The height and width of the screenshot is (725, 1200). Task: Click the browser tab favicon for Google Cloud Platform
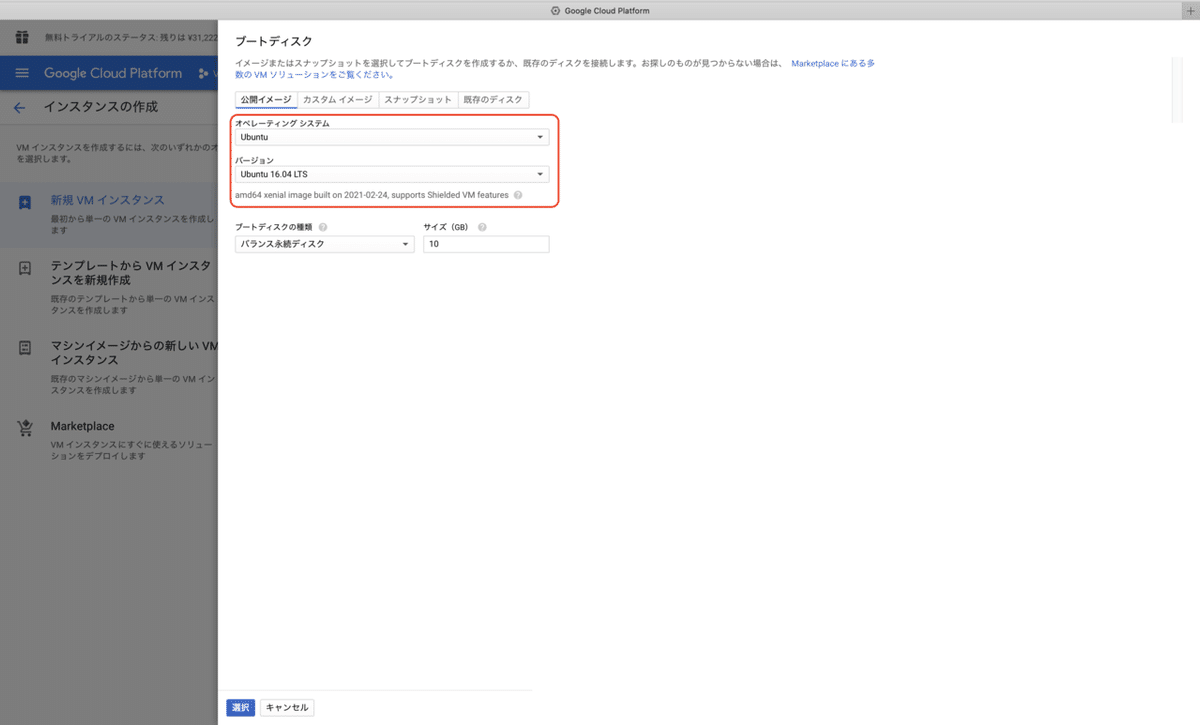(555, 10)
